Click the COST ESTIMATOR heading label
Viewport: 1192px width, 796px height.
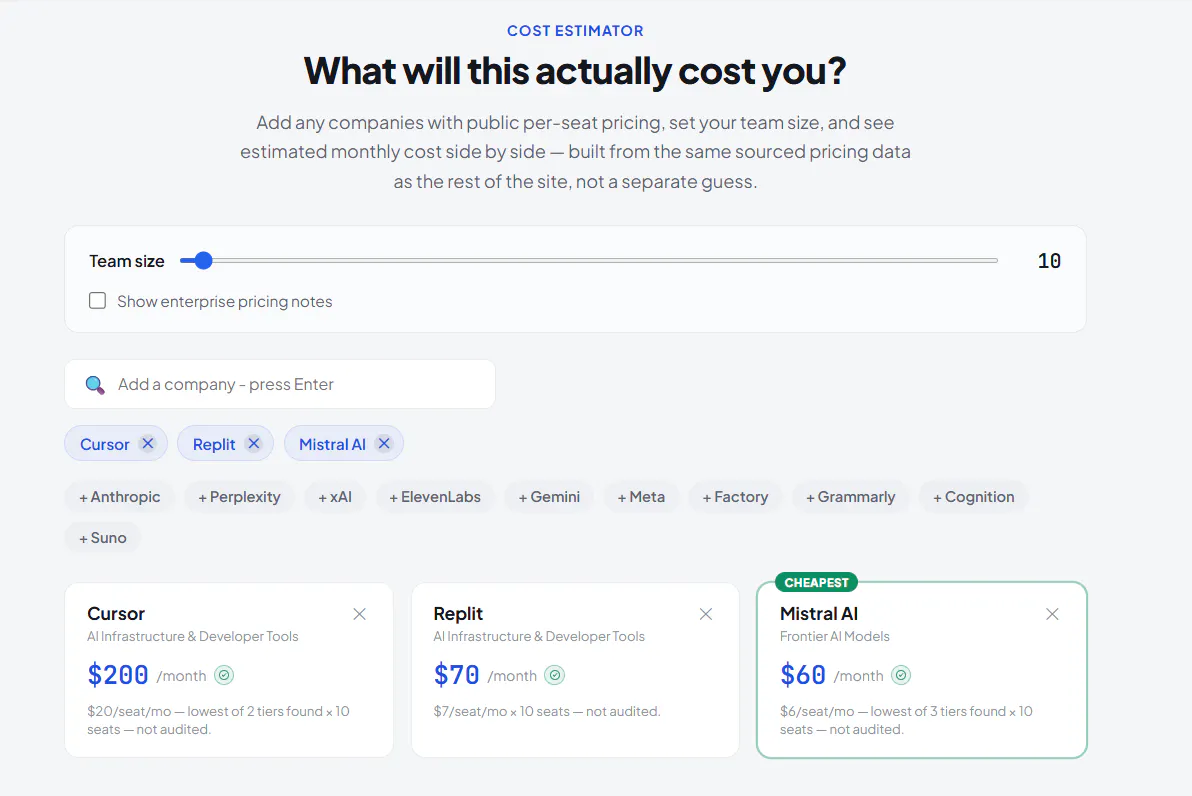click(575, 30)
